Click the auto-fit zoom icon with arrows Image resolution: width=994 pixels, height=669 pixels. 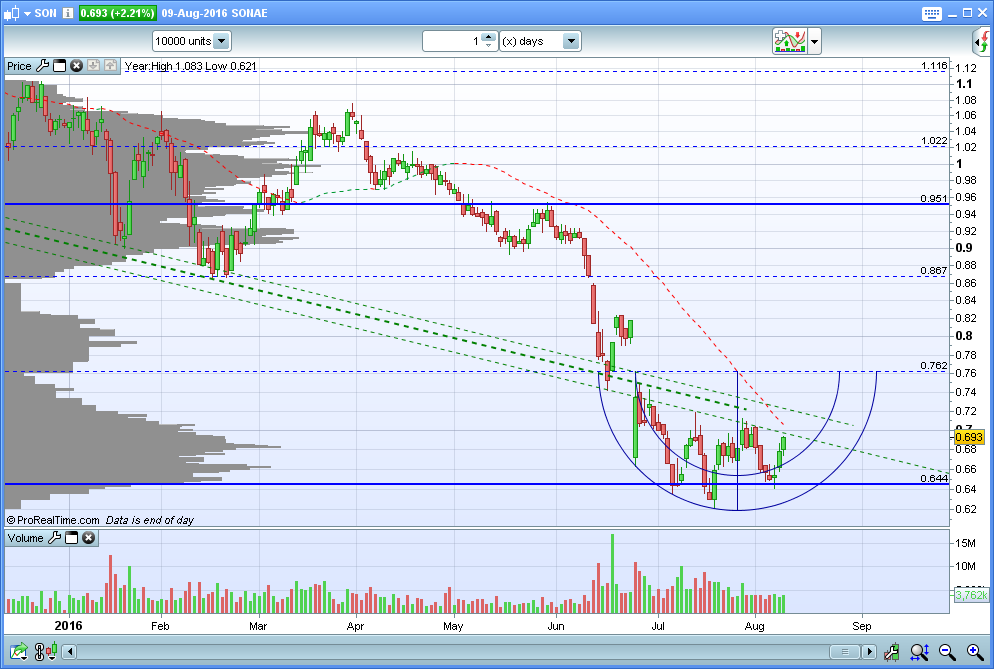(x=919, y=651)
